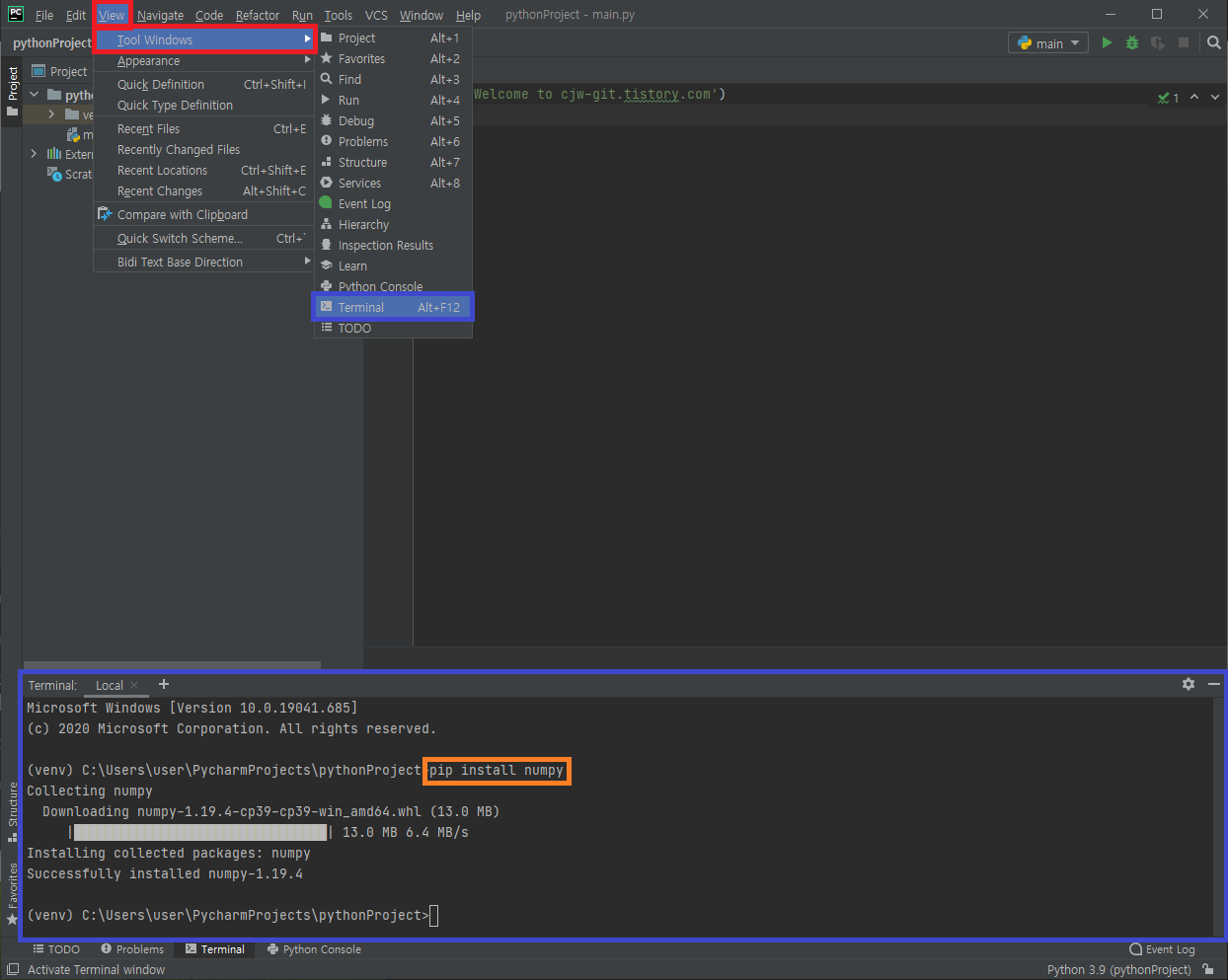The width and height of the screenshot is (1228, 980).
Task: Jump to previous highlighted error arrow
Action: tap(1194, 97)
